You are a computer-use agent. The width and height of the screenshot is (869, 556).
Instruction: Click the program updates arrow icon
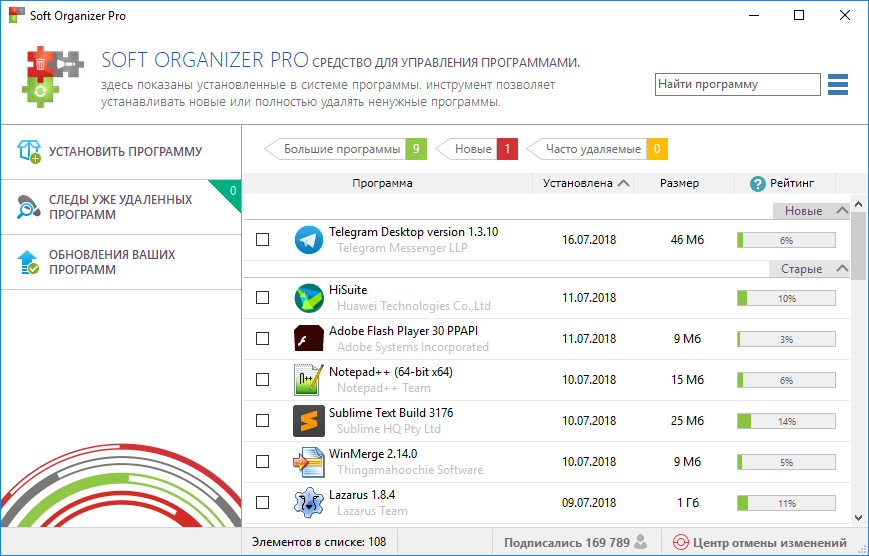pyautogui.click(x=28, y=262)
